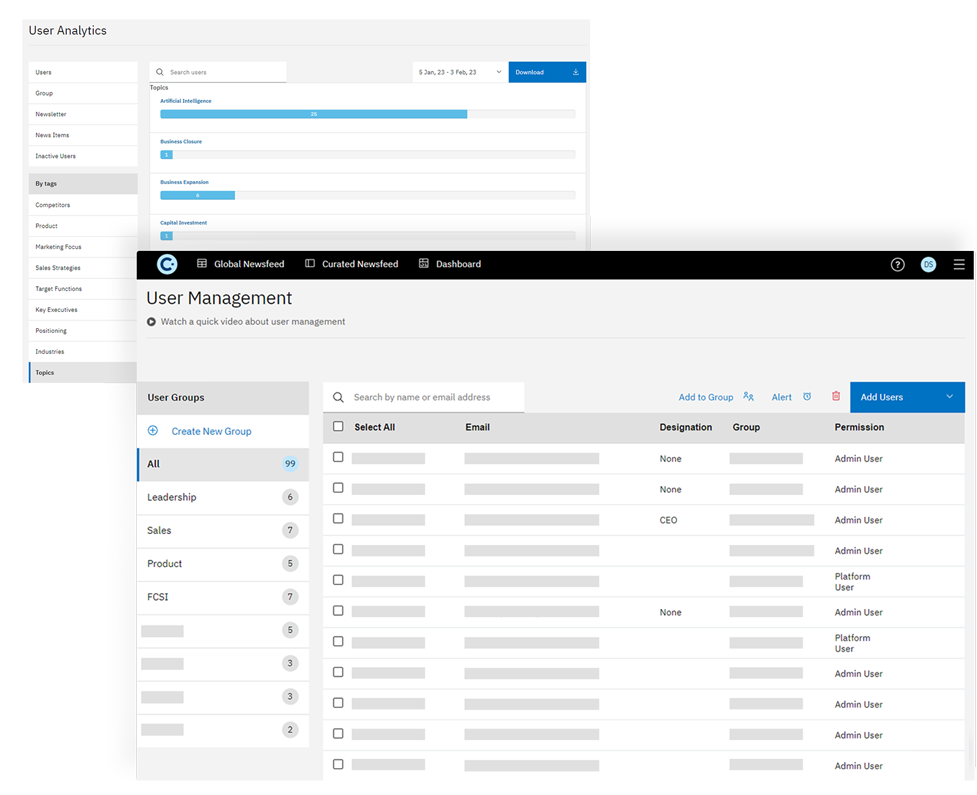Screen dimensions: 977x795
Task: Check the first Platform User row
Action: point(338,579)
